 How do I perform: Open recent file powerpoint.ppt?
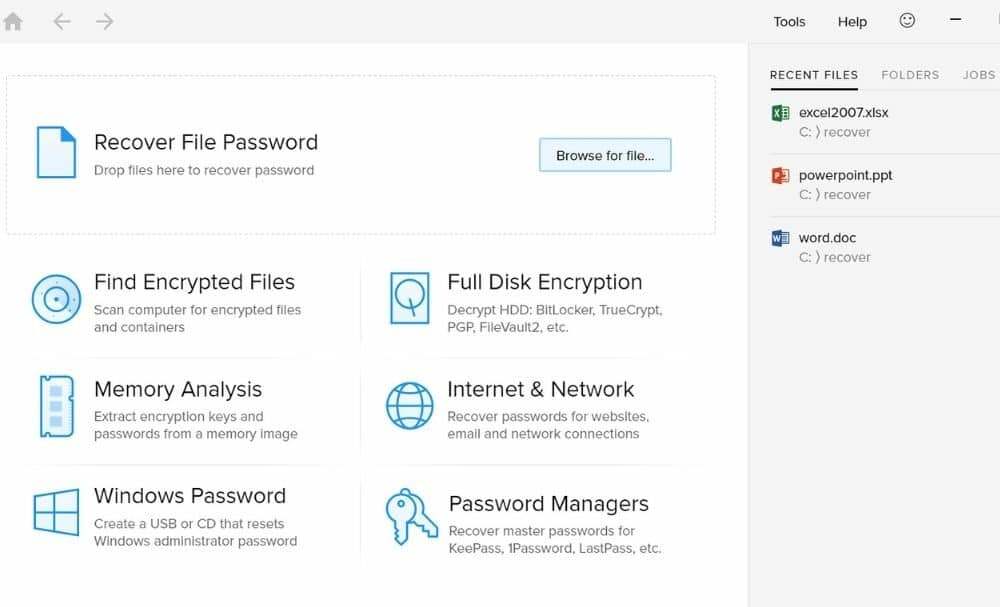pyautogui.click(x=845, y=175)
